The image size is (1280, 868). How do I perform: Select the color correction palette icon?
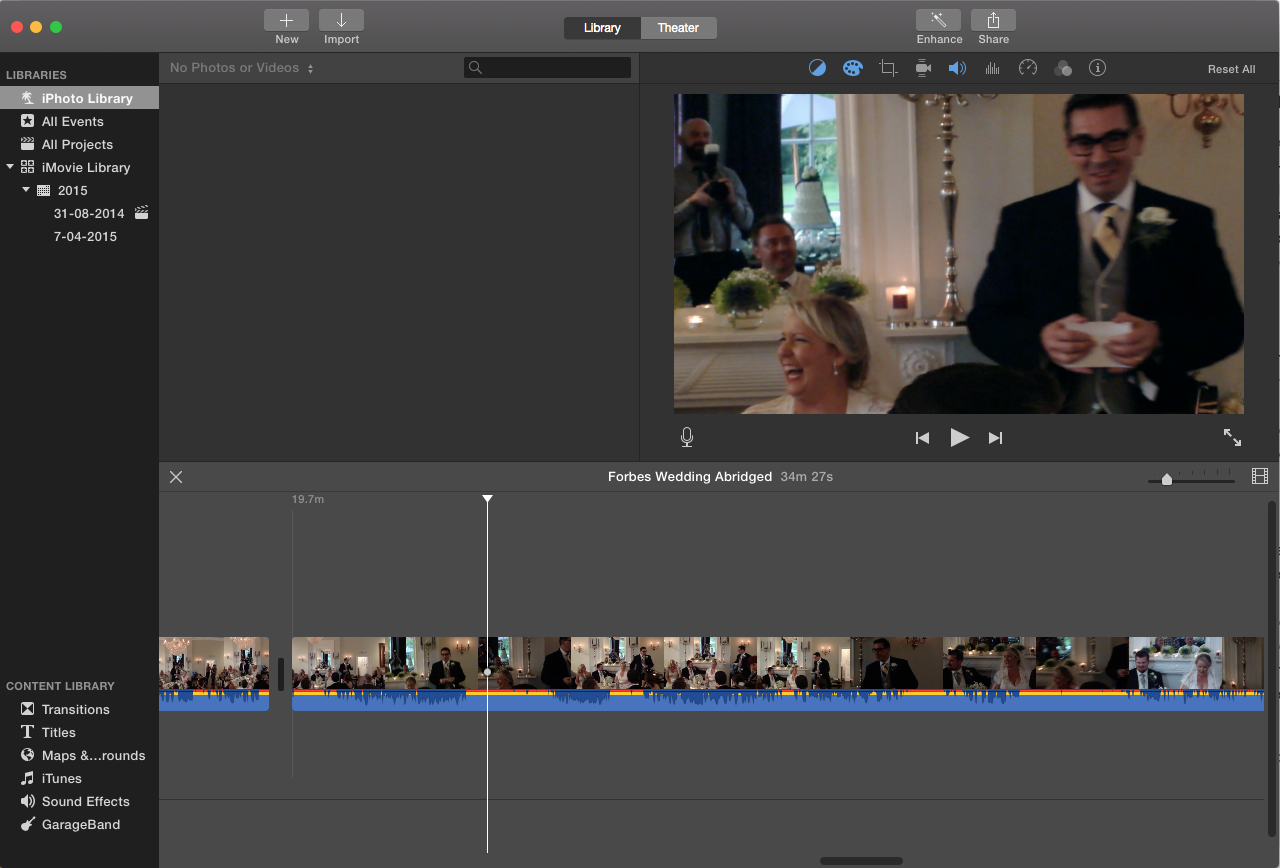pyautogui.click(x=852, y=68)
